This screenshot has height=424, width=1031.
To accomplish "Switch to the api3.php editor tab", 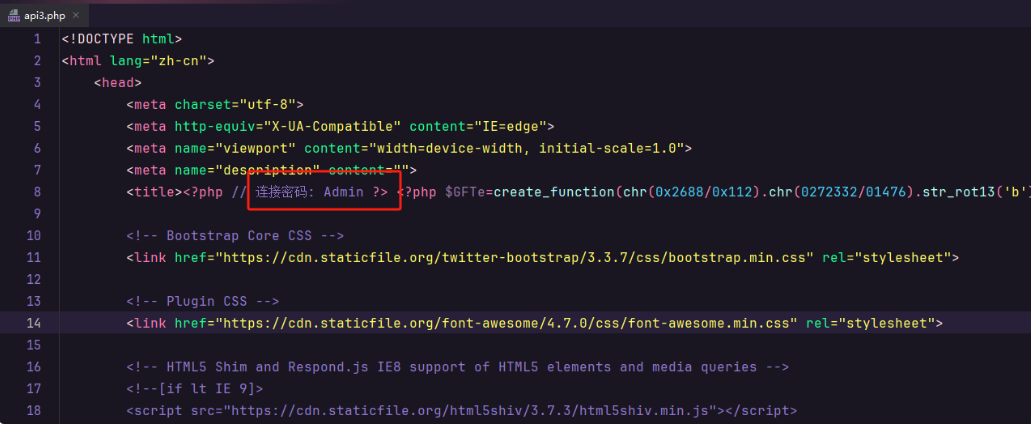I will click(x=43, y=16).
